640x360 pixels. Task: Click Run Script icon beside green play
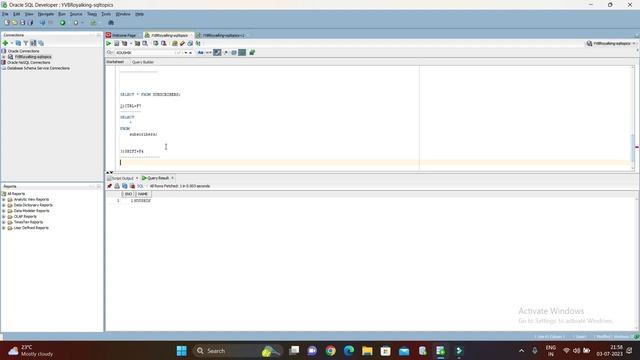tap(117, 43)
